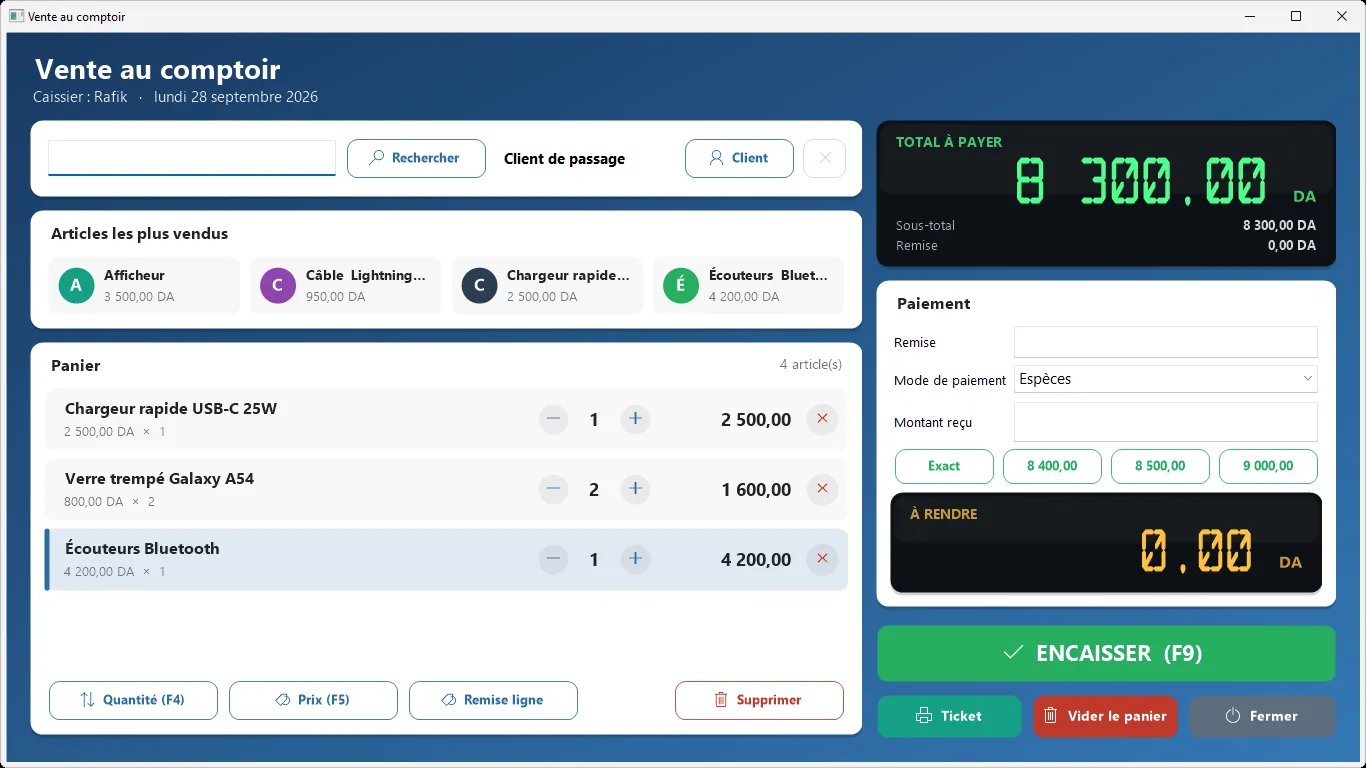
Task: Print with the Ticket button
Action: (x=949, y=716)
